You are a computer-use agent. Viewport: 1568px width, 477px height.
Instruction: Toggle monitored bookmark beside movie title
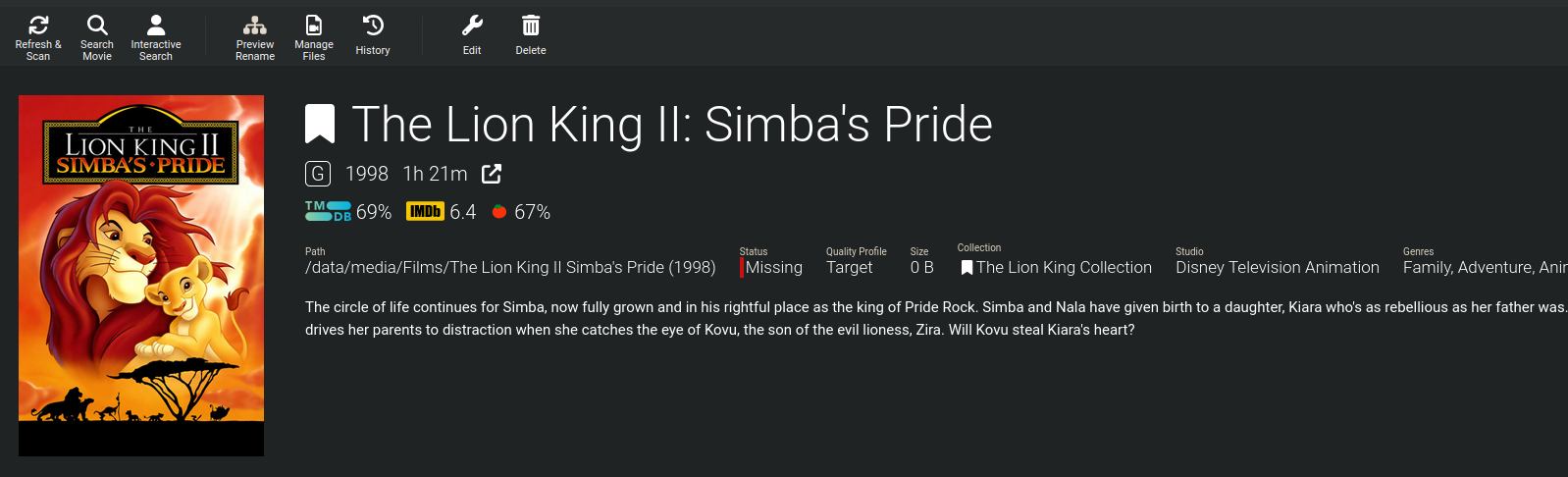320,125
